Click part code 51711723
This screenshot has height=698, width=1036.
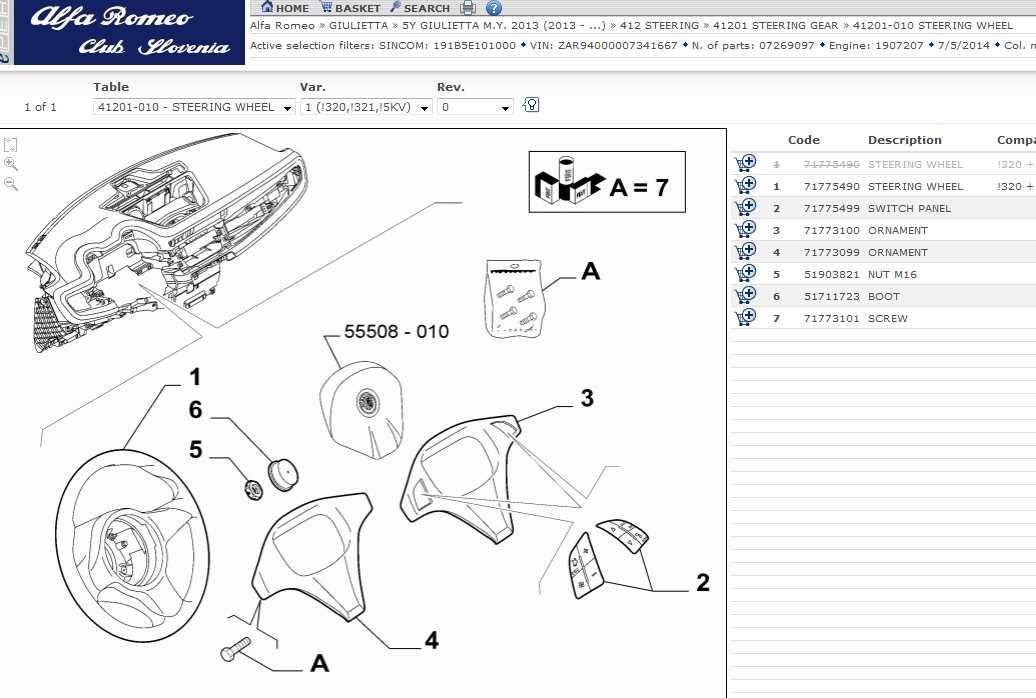click(x=831, y=296)
